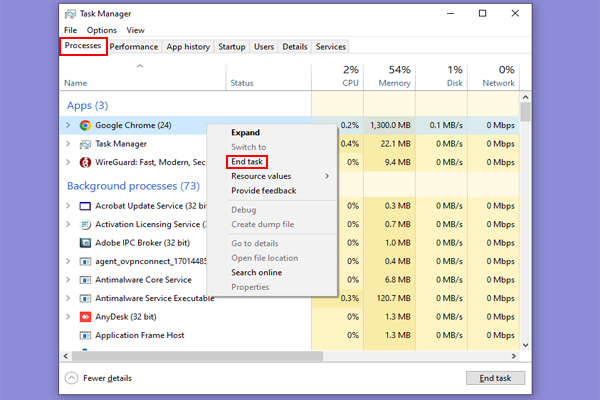
Task: Switch to the Services tab
Action: tap(331, 47)
